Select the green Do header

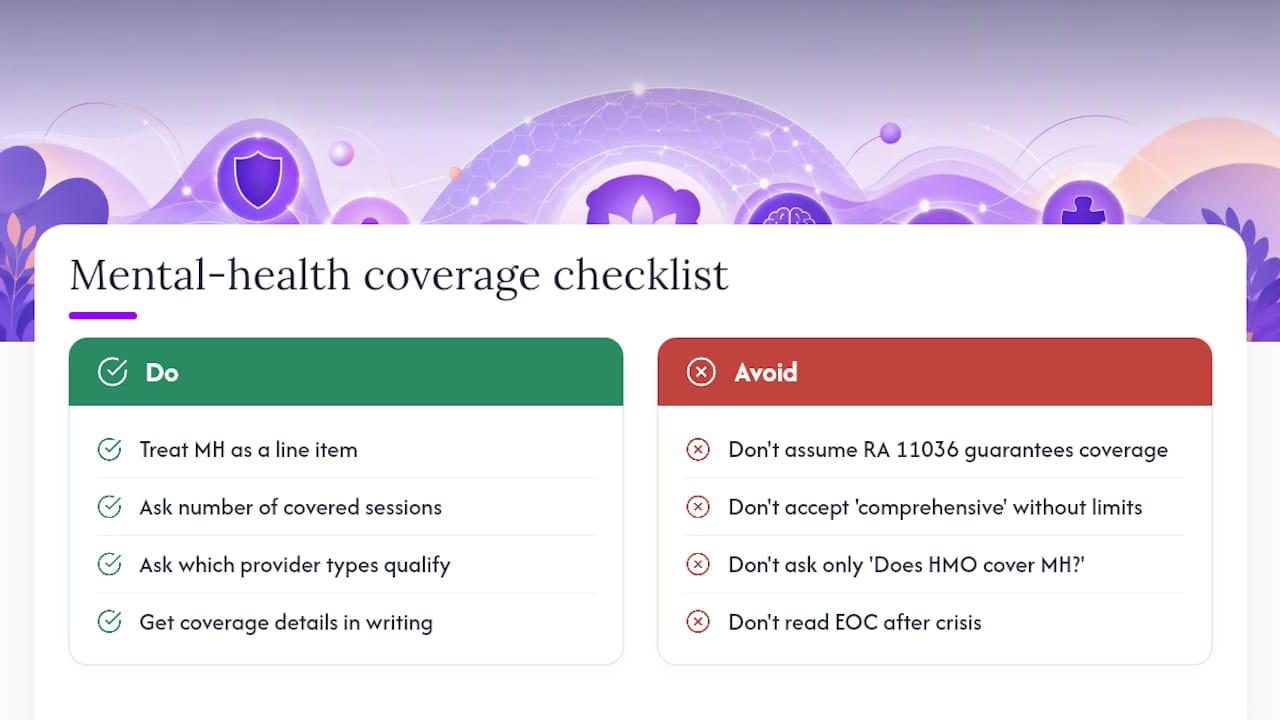(346, 372)
